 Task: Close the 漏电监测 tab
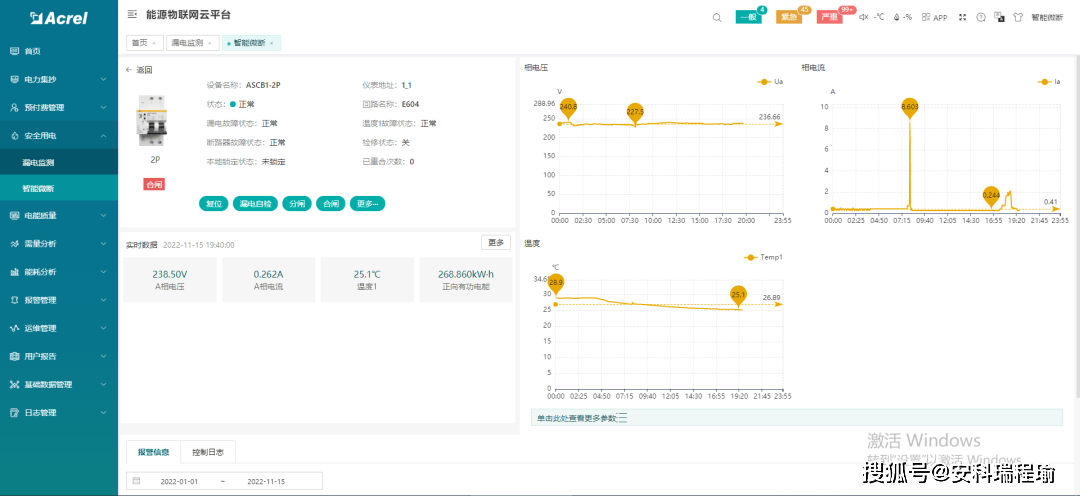[x=209, y=43]
